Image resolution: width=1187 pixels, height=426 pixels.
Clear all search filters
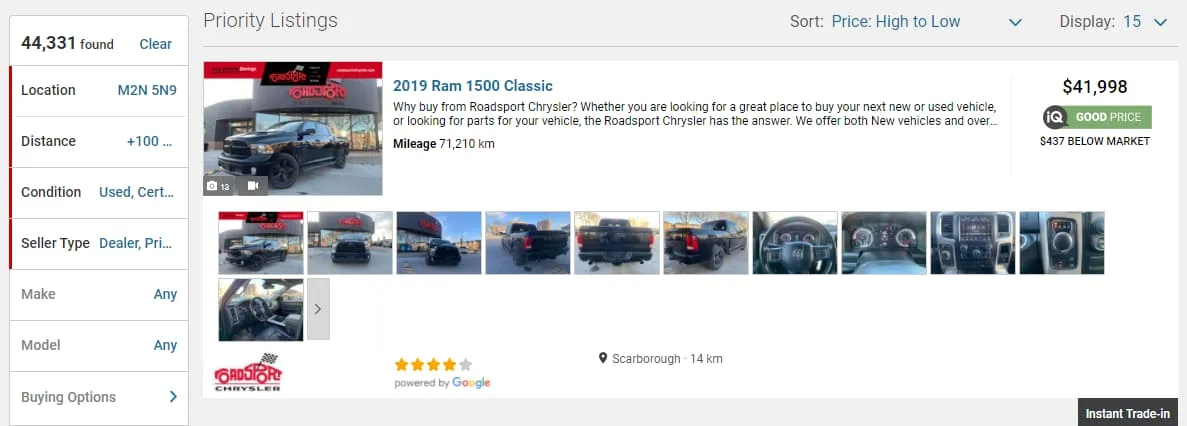pyautogui.click(x=155, y=44)
